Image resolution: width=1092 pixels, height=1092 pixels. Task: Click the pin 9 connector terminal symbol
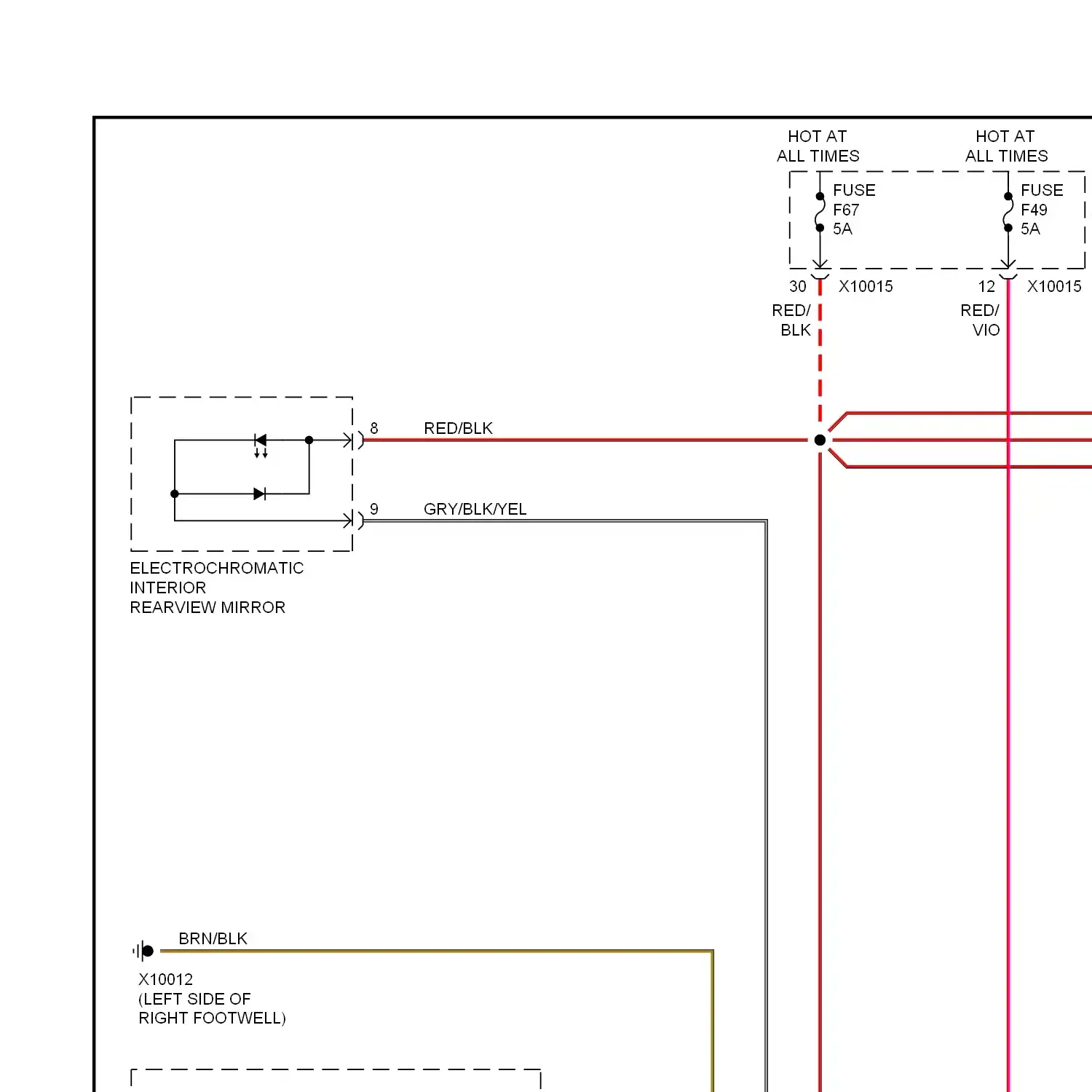[x=354, y=521]
